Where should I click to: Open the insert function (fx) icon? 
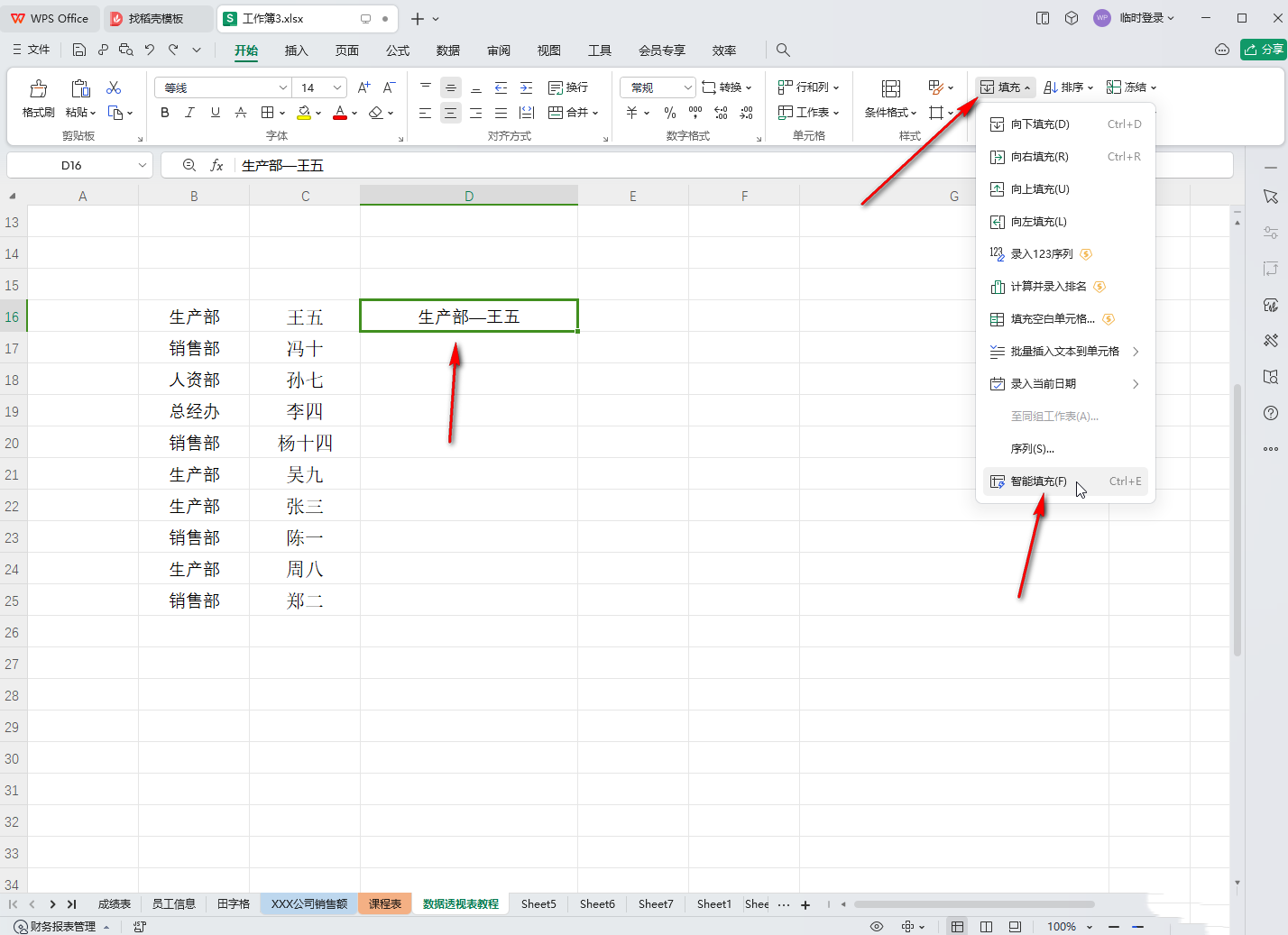(x=216, y=165)
